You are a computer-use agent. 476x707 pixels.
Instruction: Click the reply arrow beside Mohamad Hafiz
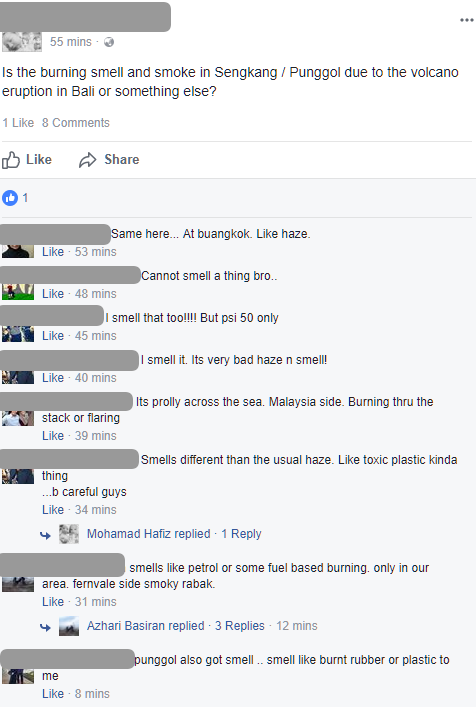[45, 535]
